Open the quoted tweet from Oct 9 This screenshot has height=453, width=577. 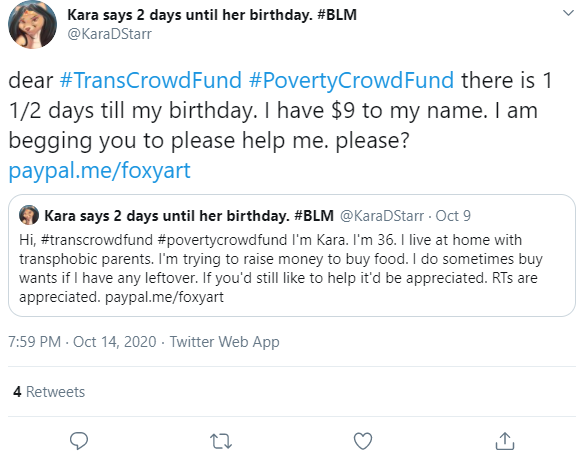[292, 255]
